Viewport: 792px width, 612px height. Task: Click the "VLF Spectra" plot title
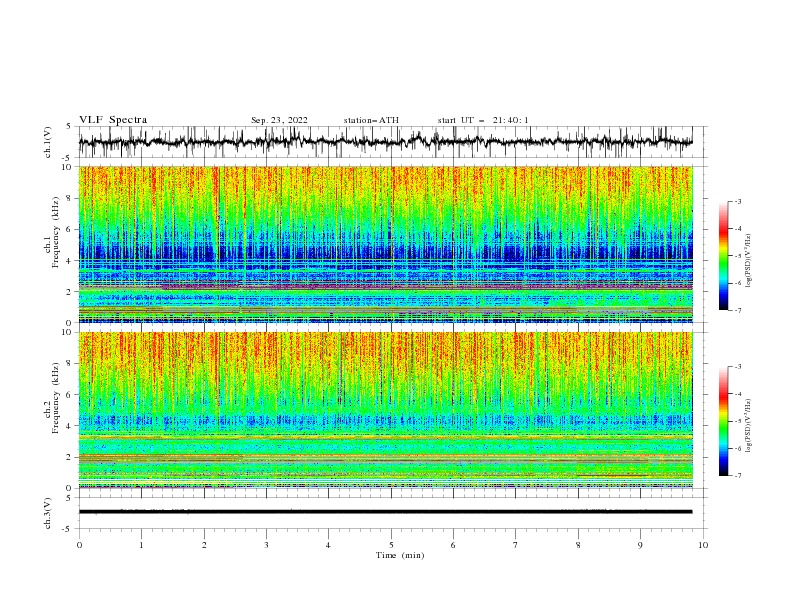[113, 120]
